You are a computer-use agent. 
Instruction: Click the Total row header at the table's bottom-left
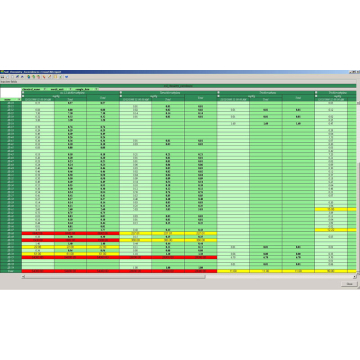(x=11, y=271)
